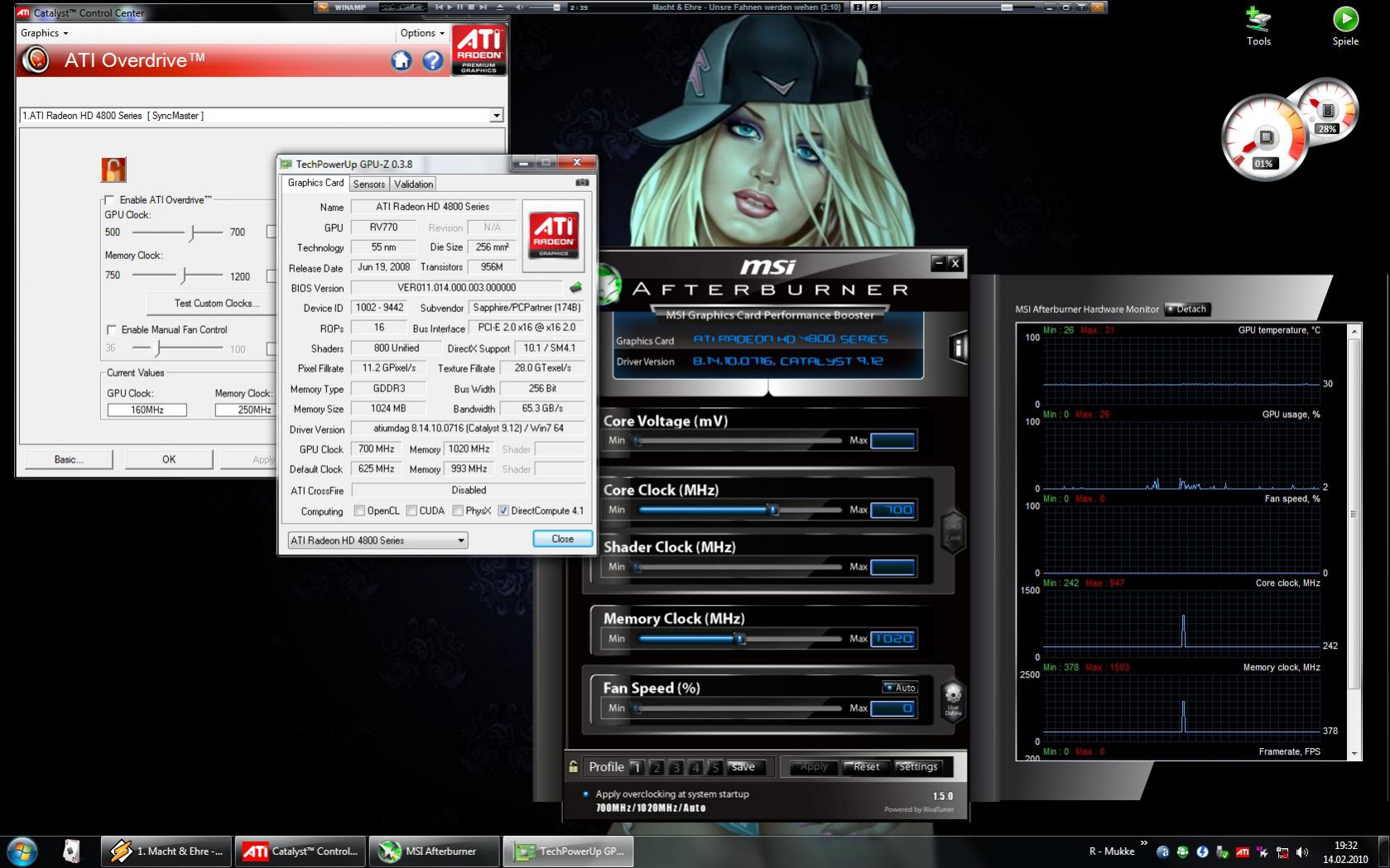Viewport: 1390px width, 868px height.
Task: Click Test Custom Clocks button
Action: tap(217, 304)
